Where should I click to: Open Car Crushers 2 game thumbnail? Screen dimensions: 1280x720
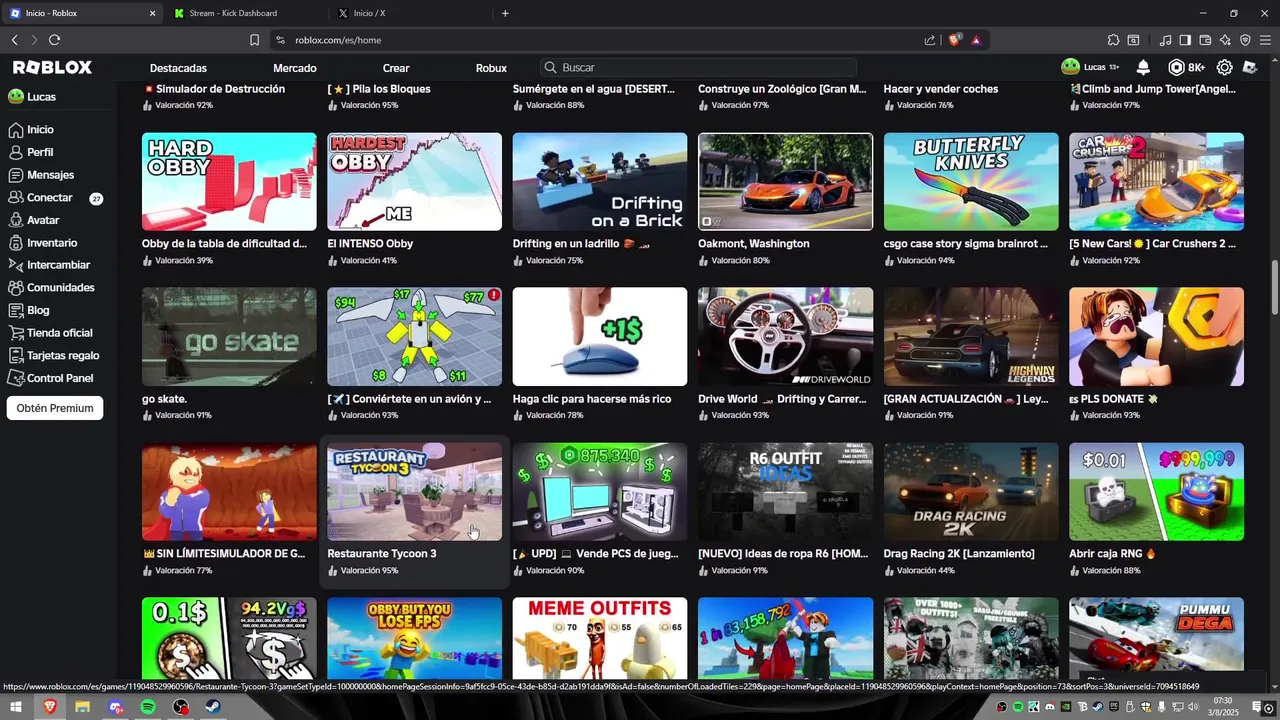(x=1156, y=182)
